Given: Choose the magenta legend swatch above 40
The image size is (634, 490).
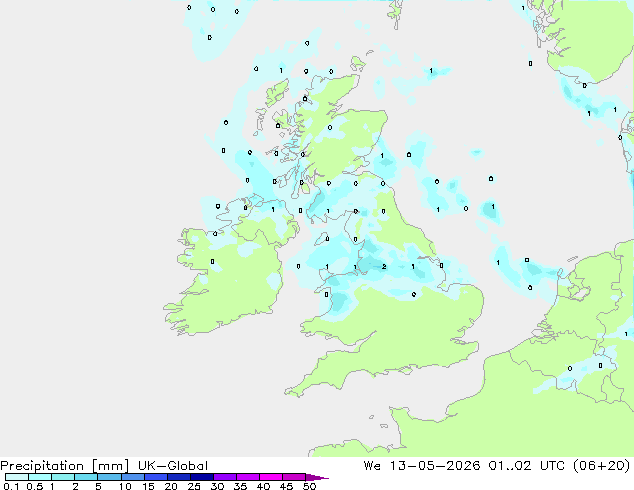Looking at the screenshot, I should click(271, 477).
